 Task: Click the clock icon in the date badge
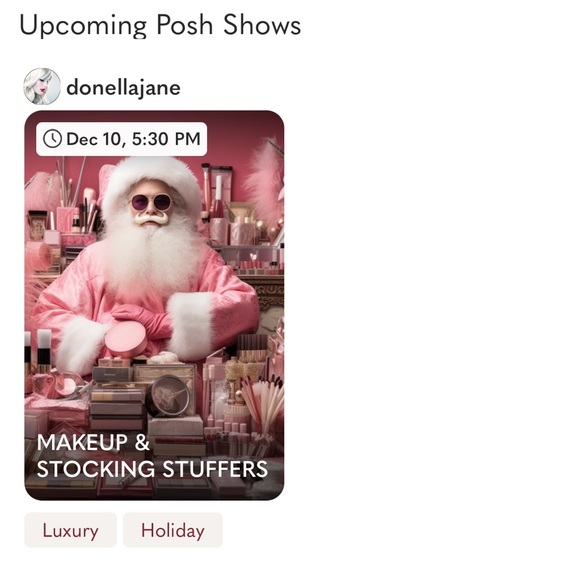pos(52,139)
